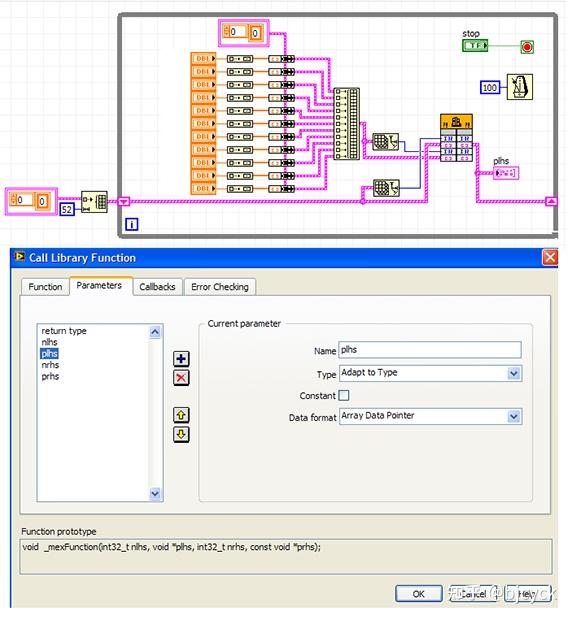Select the Build Array node
Viewport: 572px width, 620px height.
coord(346,124)
